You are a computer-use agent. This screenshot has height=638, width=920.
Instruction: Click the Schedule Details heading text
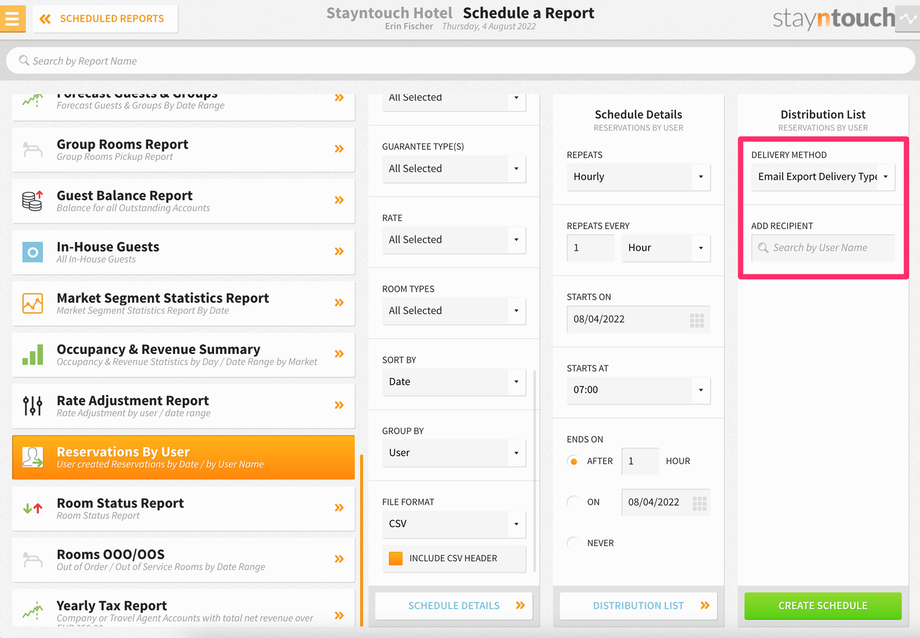(x=638, y=114)
